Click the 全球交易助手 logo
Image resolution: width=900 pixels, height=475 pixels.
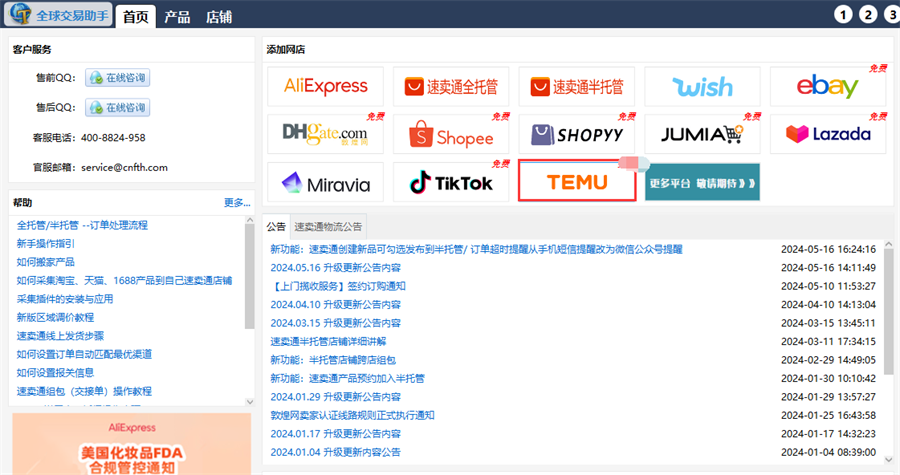[59, 14]
